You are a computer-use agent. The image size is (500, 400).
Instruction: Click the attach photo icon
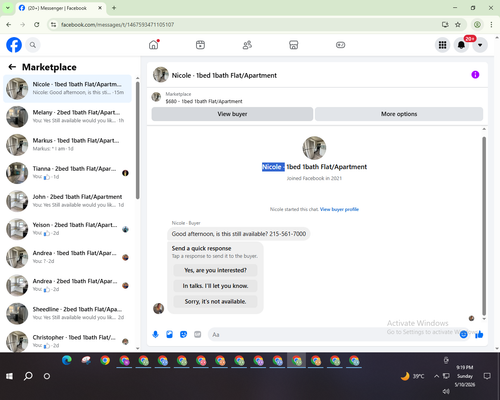pos(169,334)
